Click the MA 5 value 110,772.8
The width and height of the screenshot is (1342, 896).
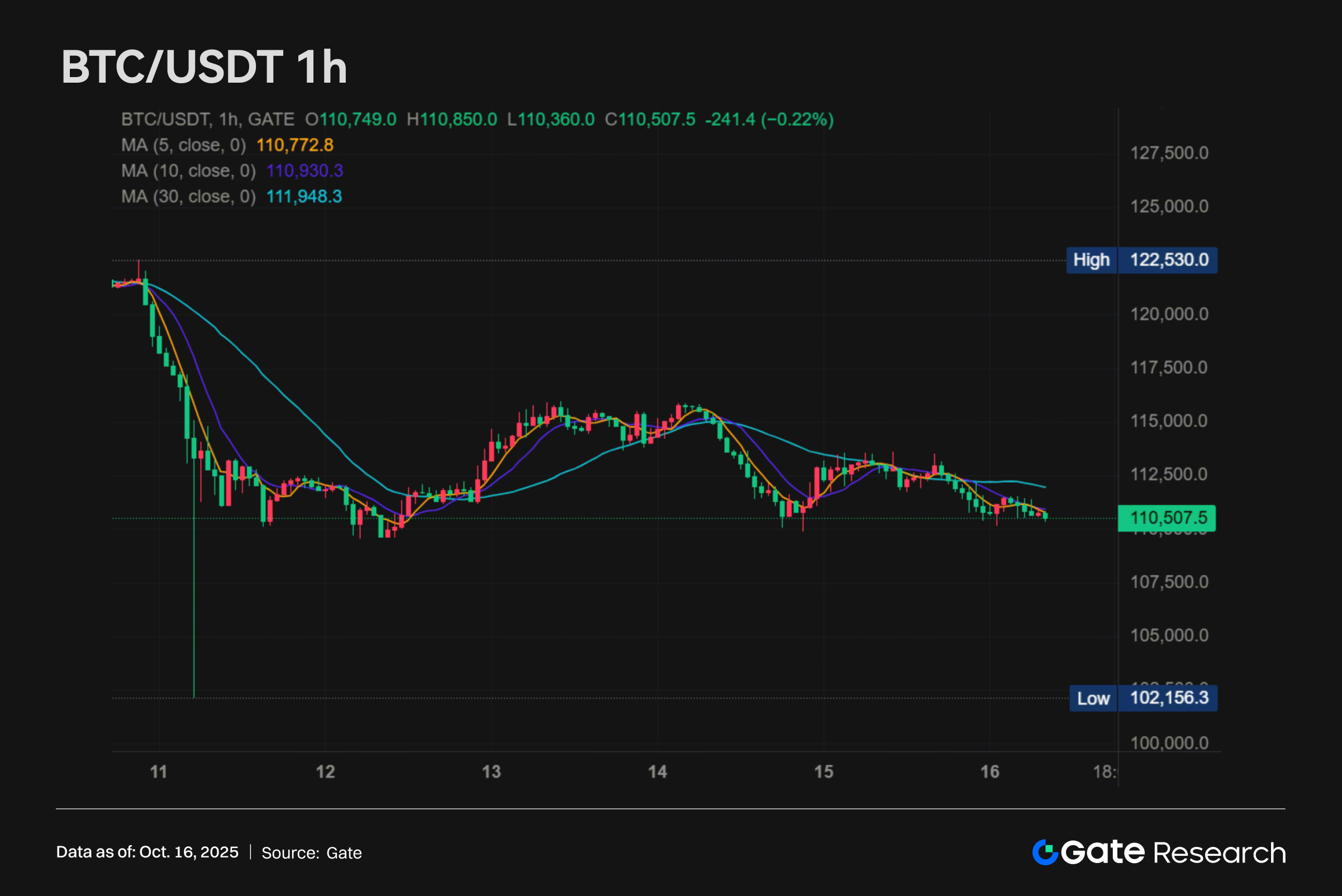click(295, 145)
